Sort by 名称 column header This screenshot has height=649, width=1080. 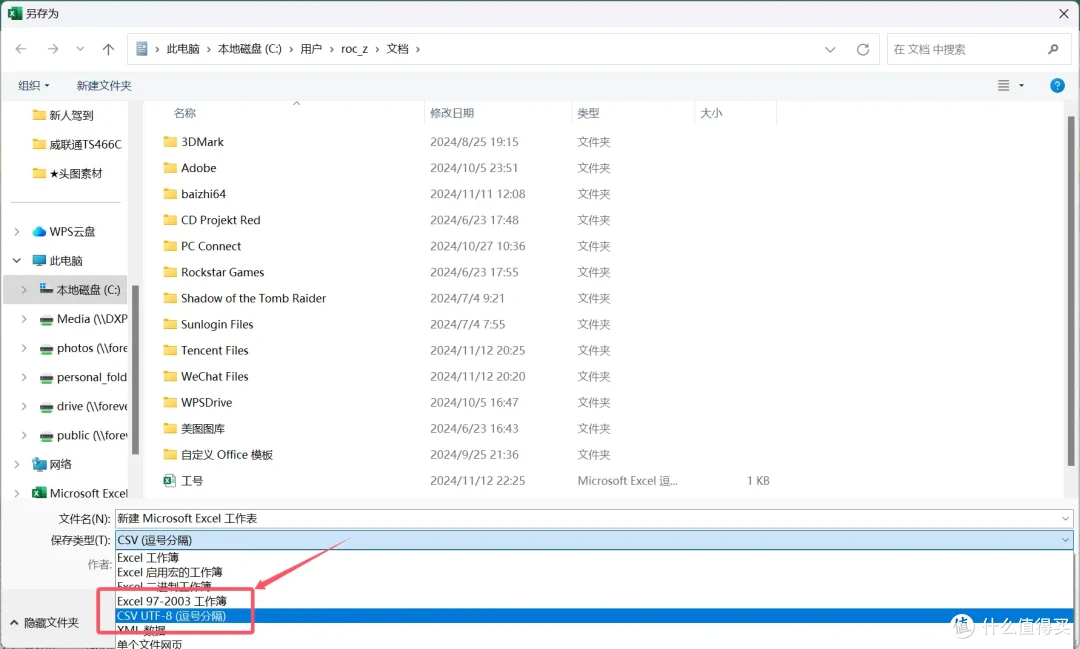pyautogui.click(x=185, y=113)
